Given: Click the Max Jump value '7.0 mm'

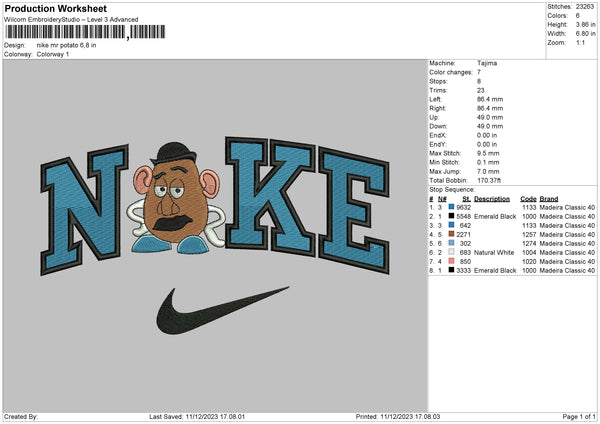Looking at the screenshot, I should (x=488, y=171).
